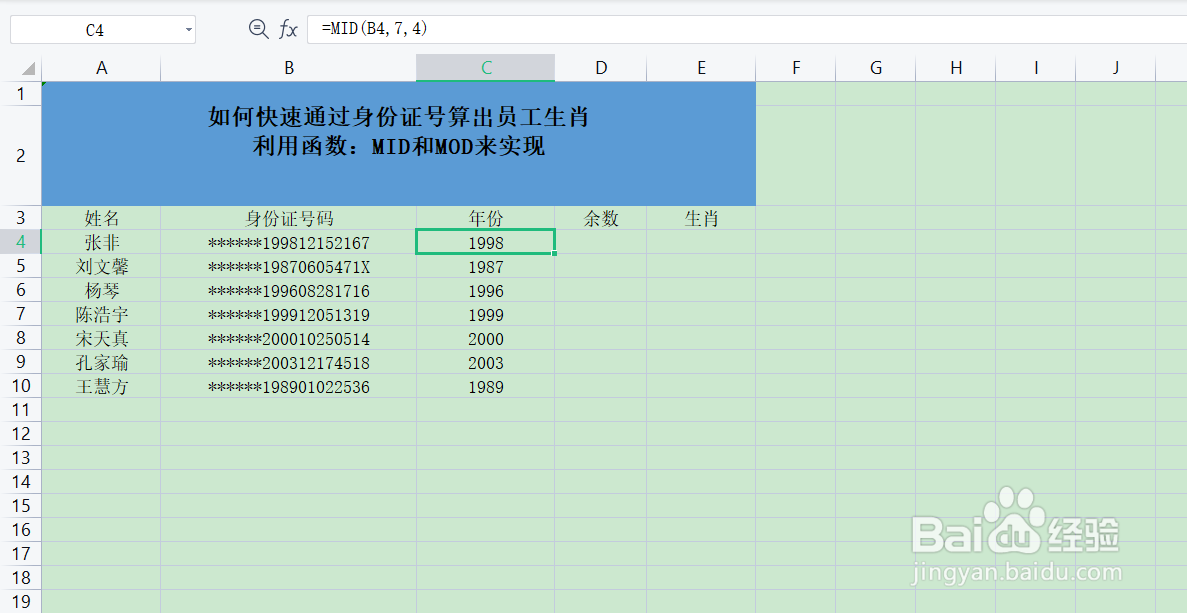Viewport: 1187px width, 613px height.
Task: Click the 余数 header cell
Action: [601, 218]
